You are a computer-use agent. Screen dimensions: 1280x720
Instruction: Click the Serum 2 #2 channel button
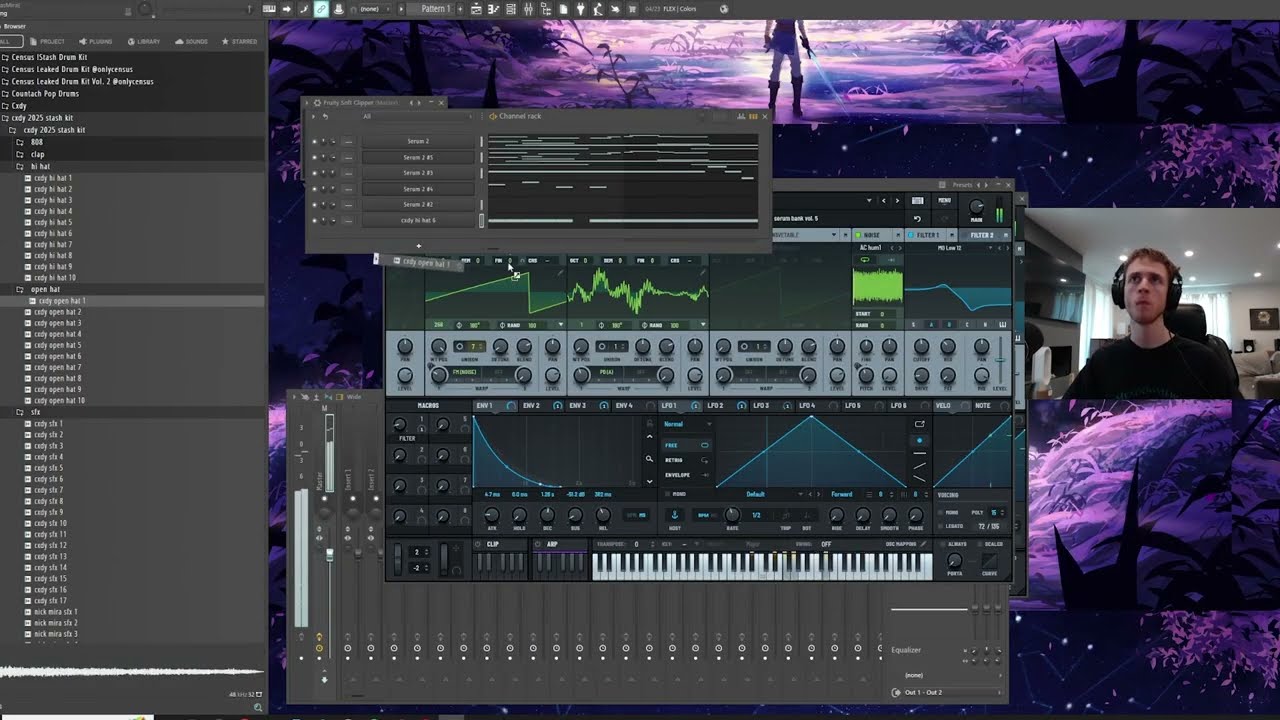(418, 205)
